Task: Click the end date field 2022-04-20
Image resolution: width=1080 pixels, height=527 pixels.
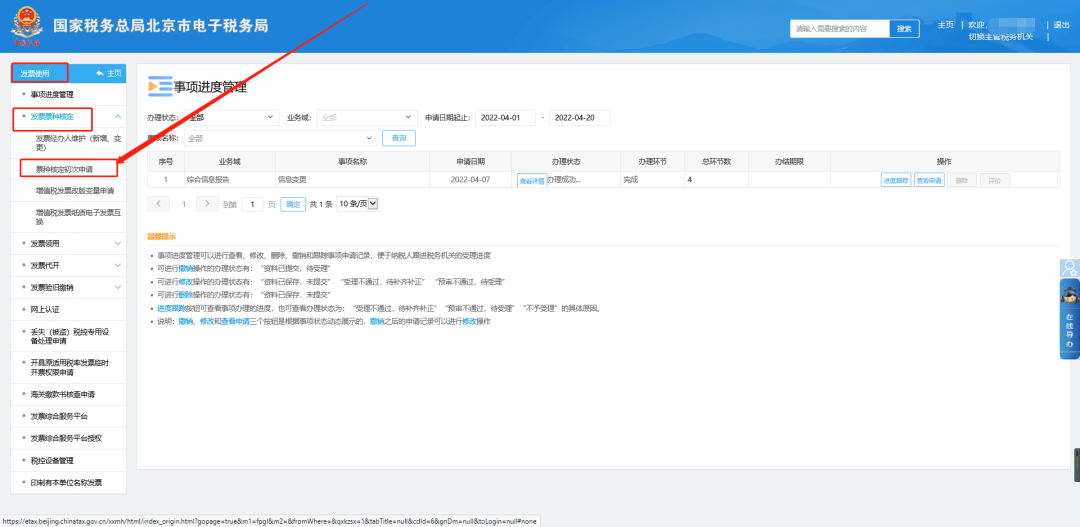Action: [580, 118]
